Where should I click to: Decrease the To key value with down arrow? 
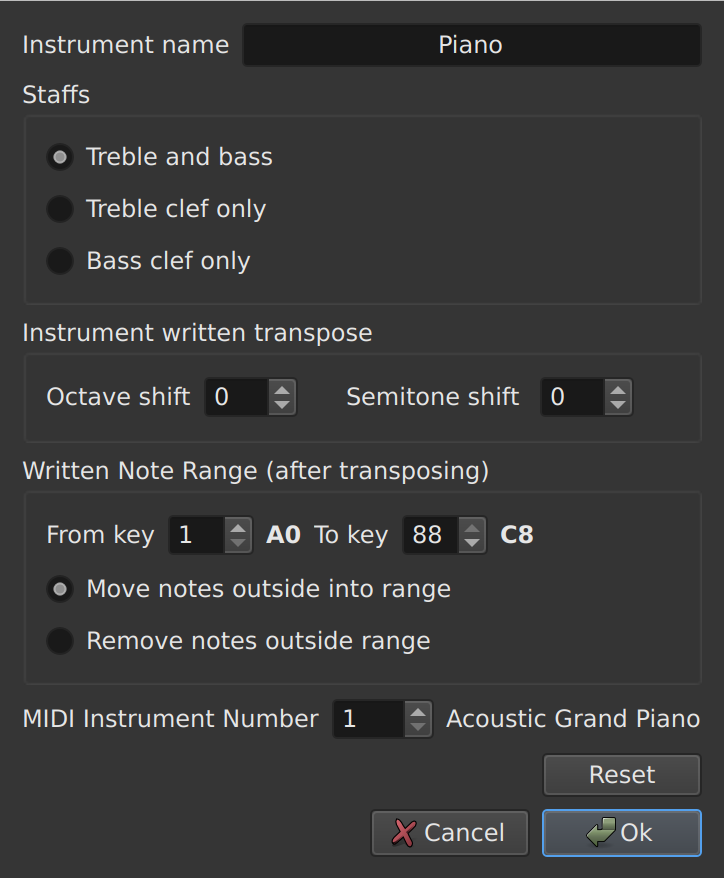tap(471, 542)
